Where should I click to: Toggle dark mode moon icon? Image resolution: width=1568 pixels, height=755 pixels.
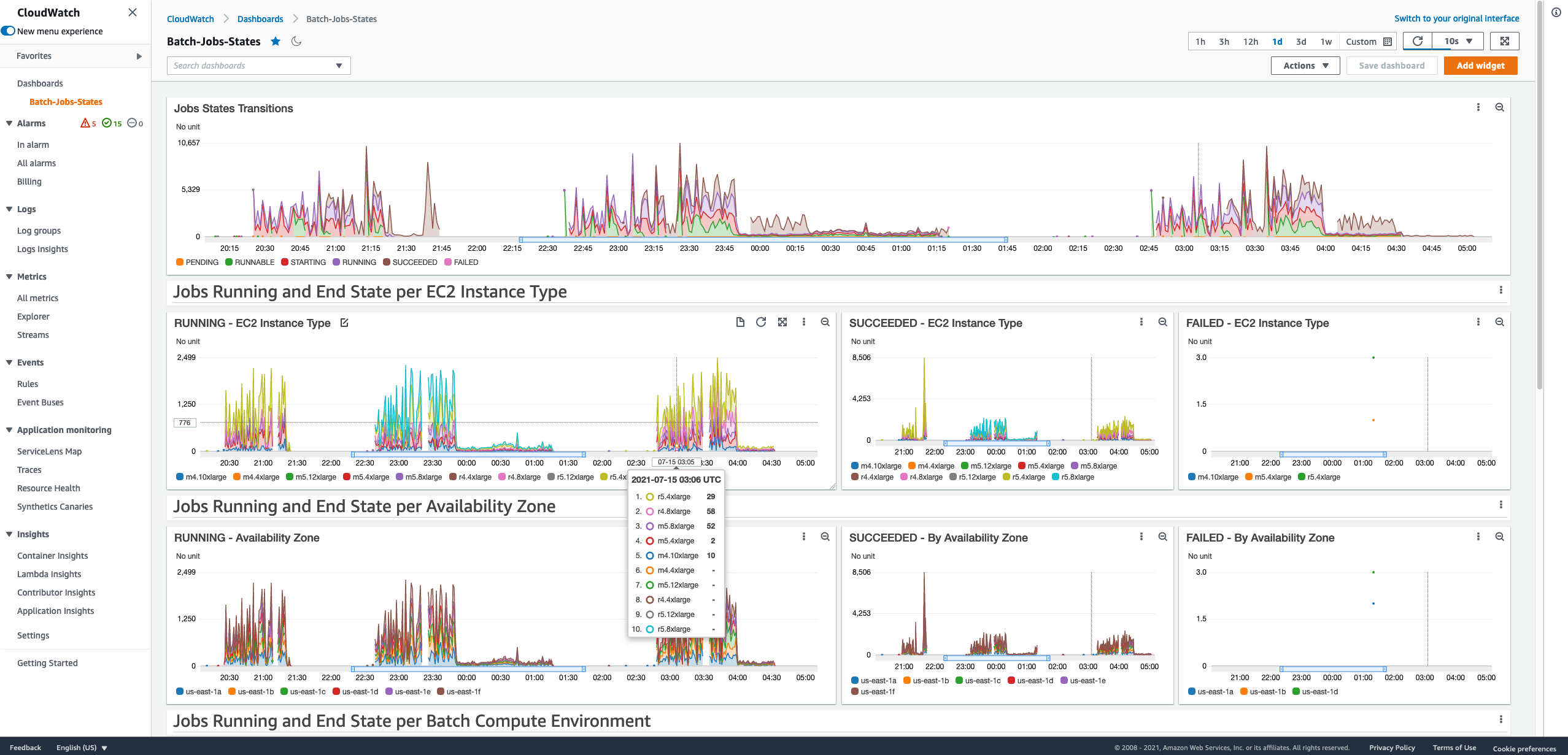tap(296, 41)
